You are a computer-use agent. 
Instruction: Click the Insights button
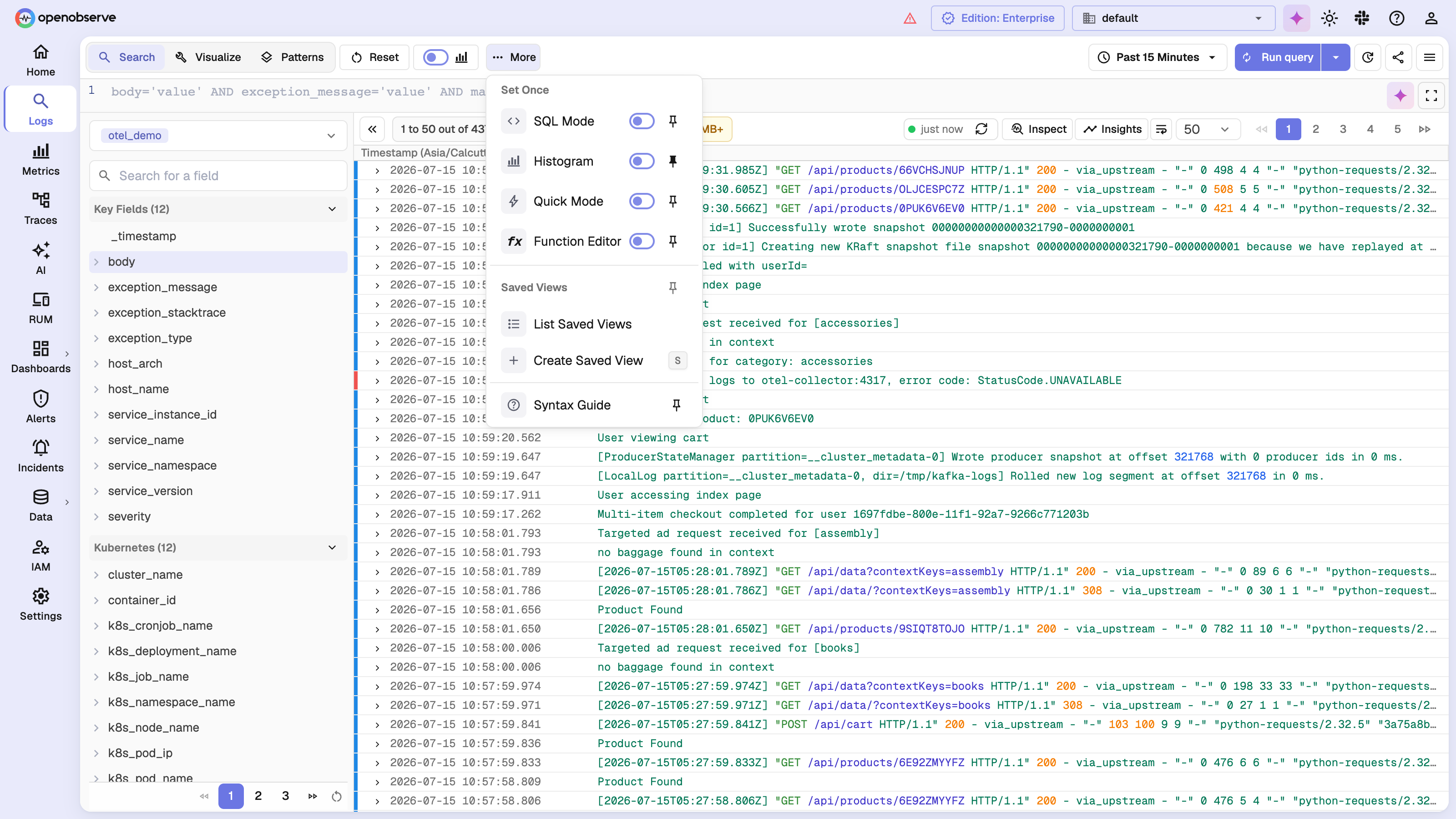1112,129
